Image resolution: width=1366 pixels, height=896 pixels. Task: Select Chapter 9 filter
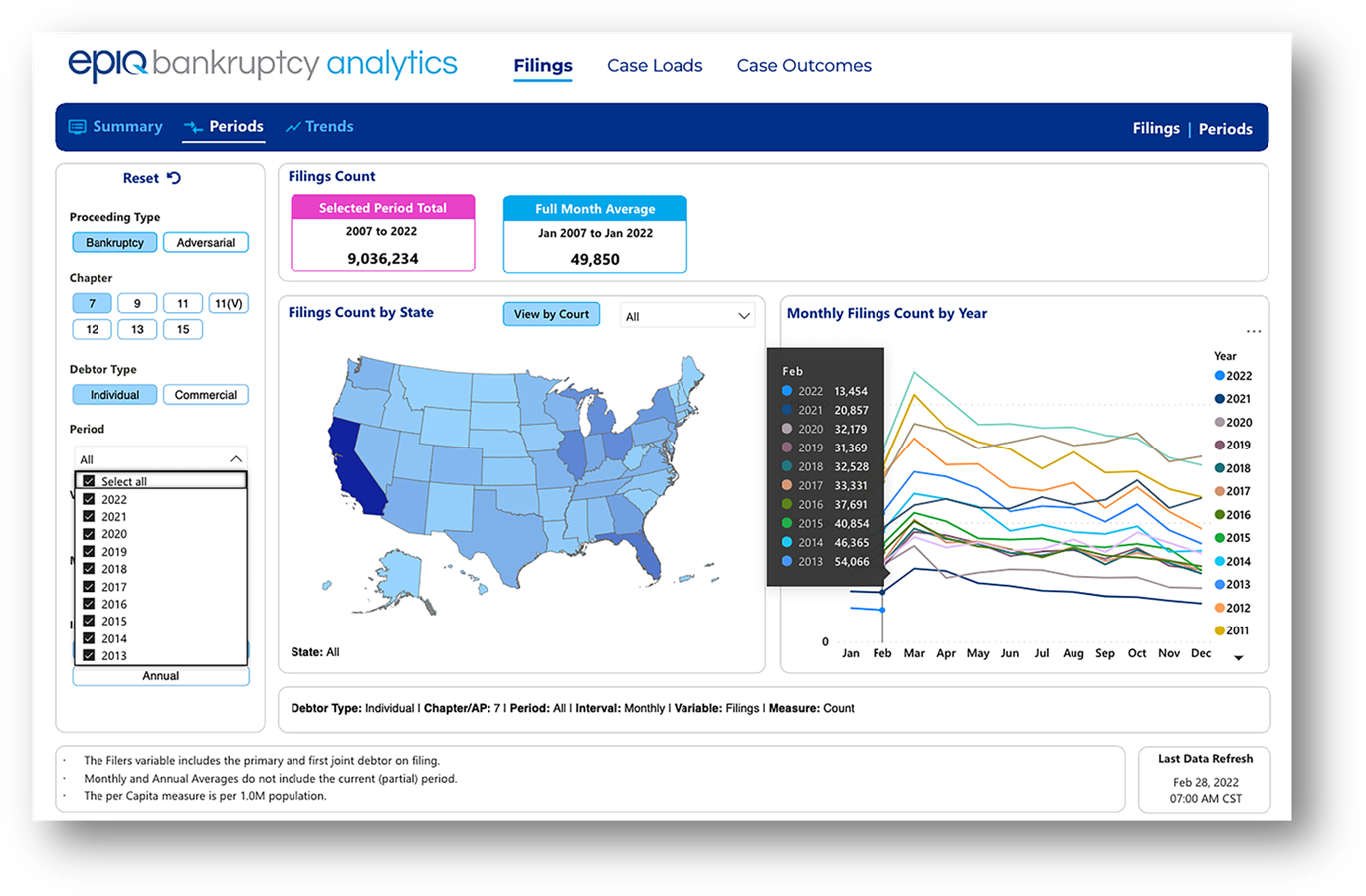(x=137, y=303)
